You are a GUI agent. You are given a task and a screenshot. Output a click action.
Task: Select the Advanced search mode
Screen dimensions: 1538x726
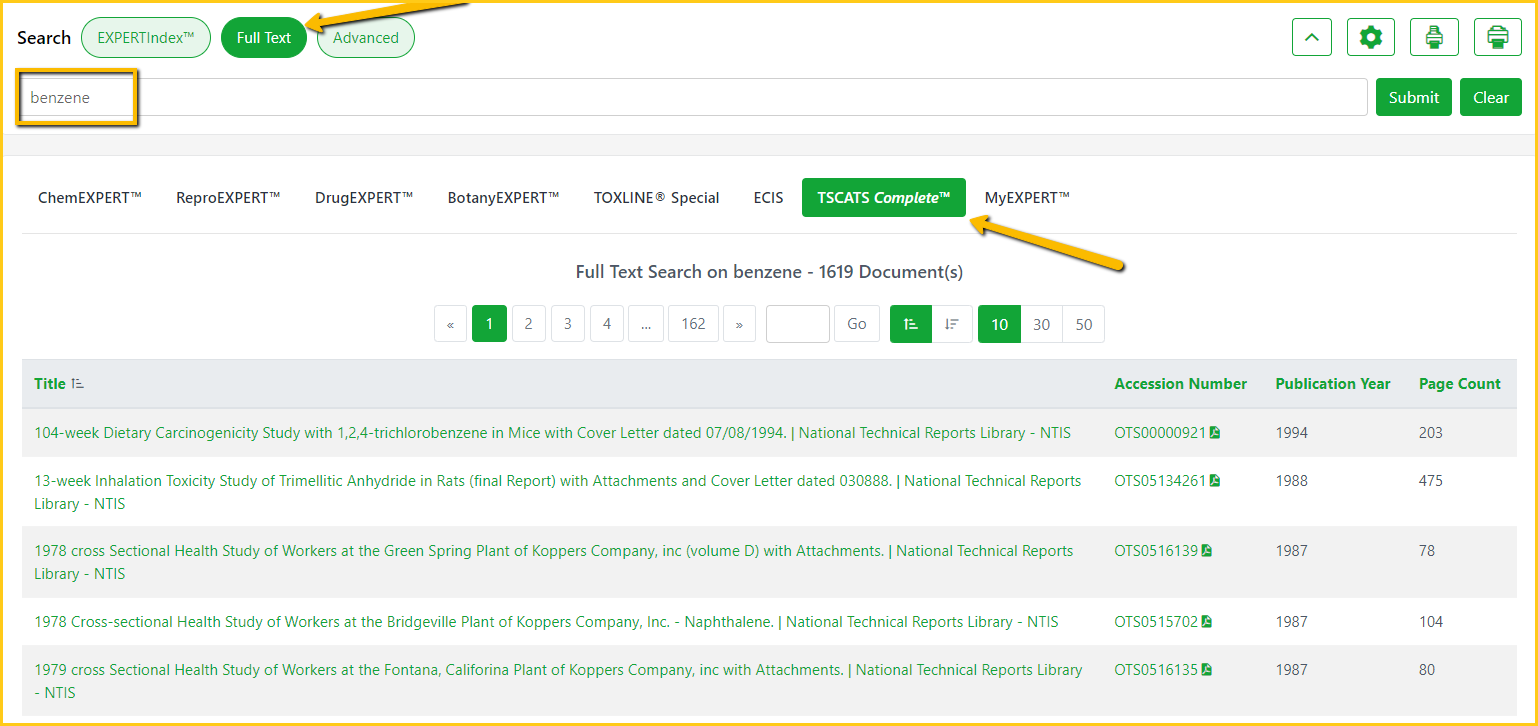[365, 38]
